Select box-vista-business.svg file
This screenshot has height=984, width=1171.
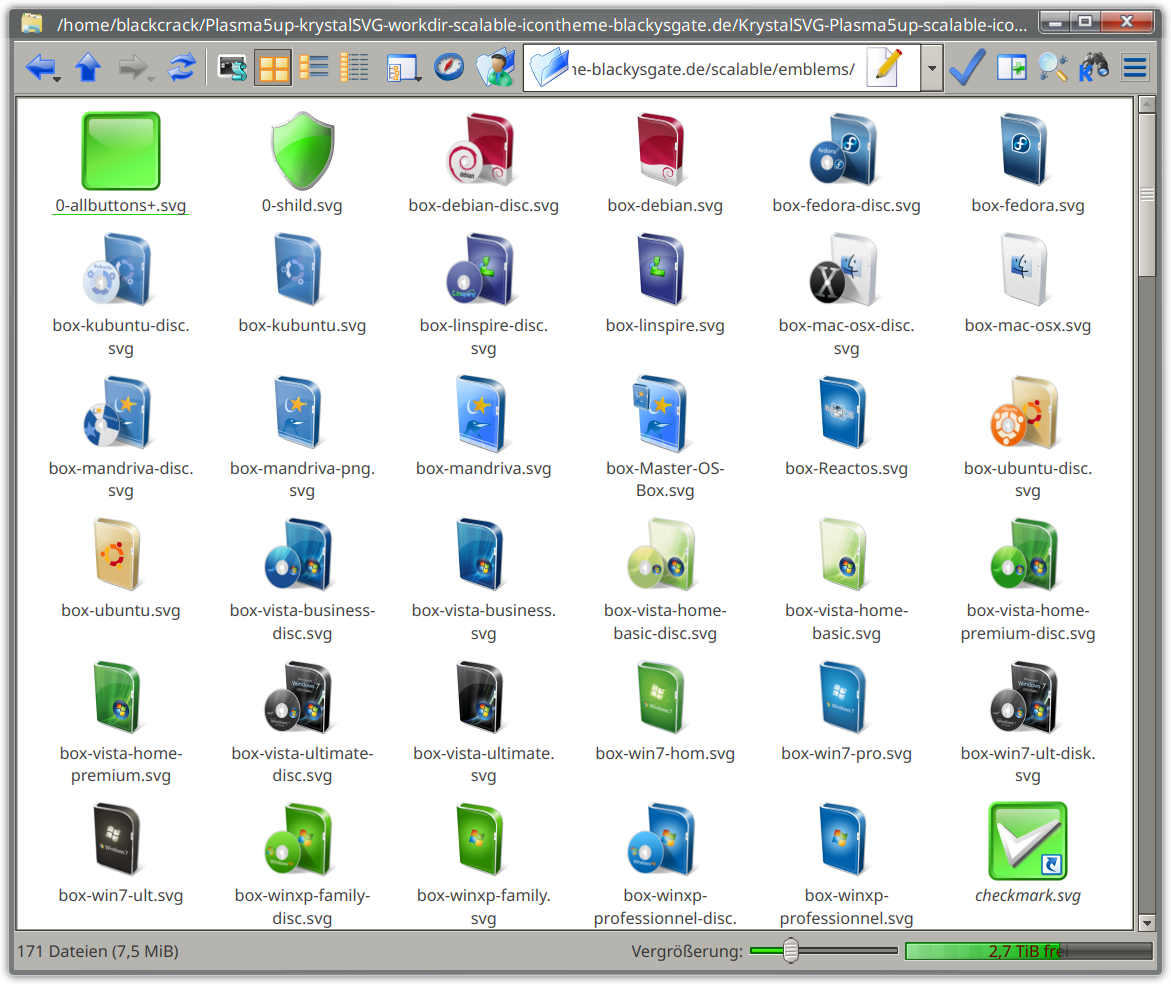[x=483, y=579]
